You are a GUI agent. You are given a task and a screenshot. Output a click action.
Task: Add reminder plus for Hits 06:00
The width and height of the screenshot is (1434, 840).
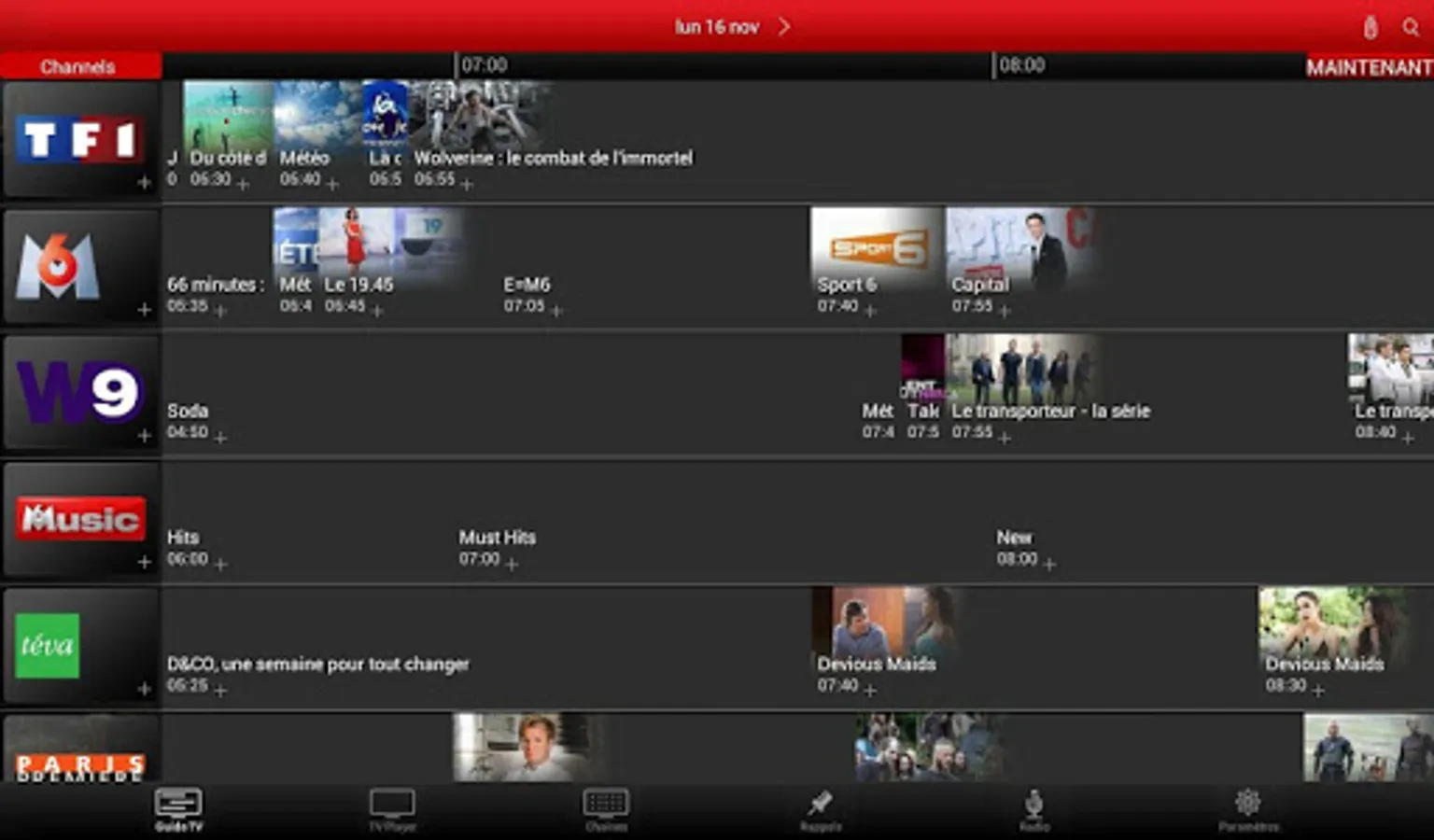coord(220,564)
